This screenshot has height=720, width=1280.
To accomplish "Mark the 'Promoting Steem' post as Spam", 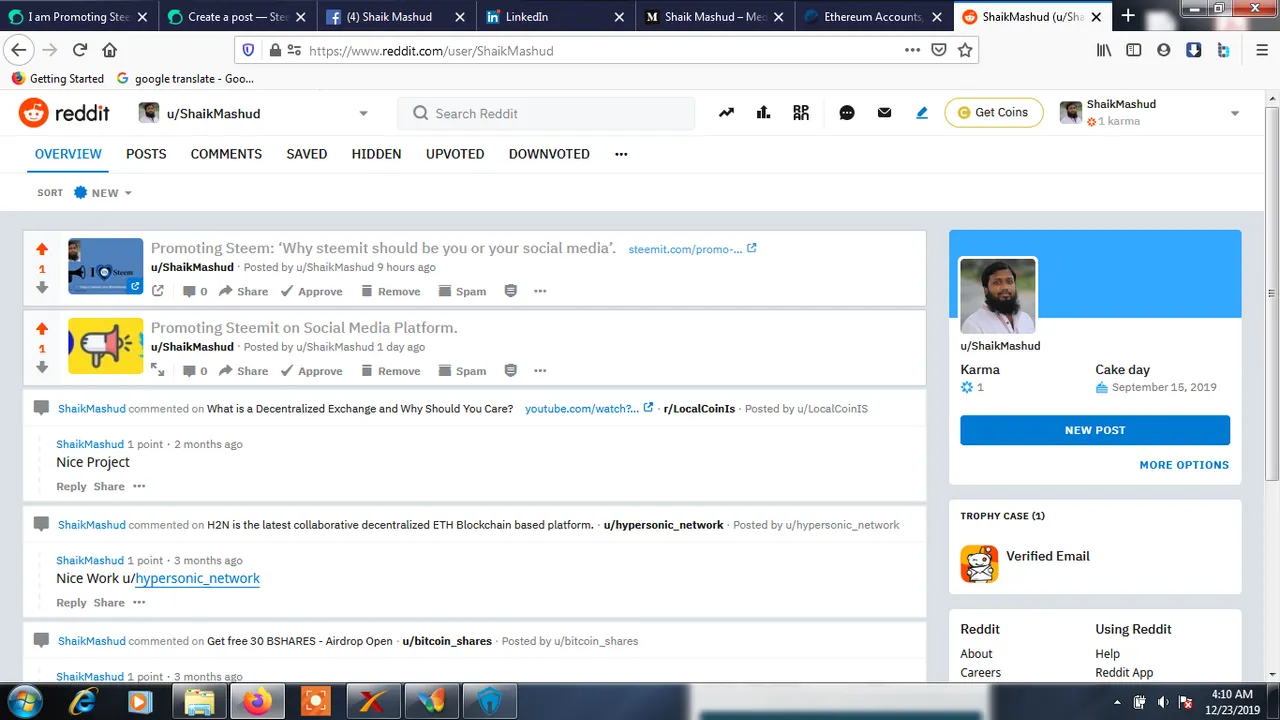I will [x=463, y=291].
